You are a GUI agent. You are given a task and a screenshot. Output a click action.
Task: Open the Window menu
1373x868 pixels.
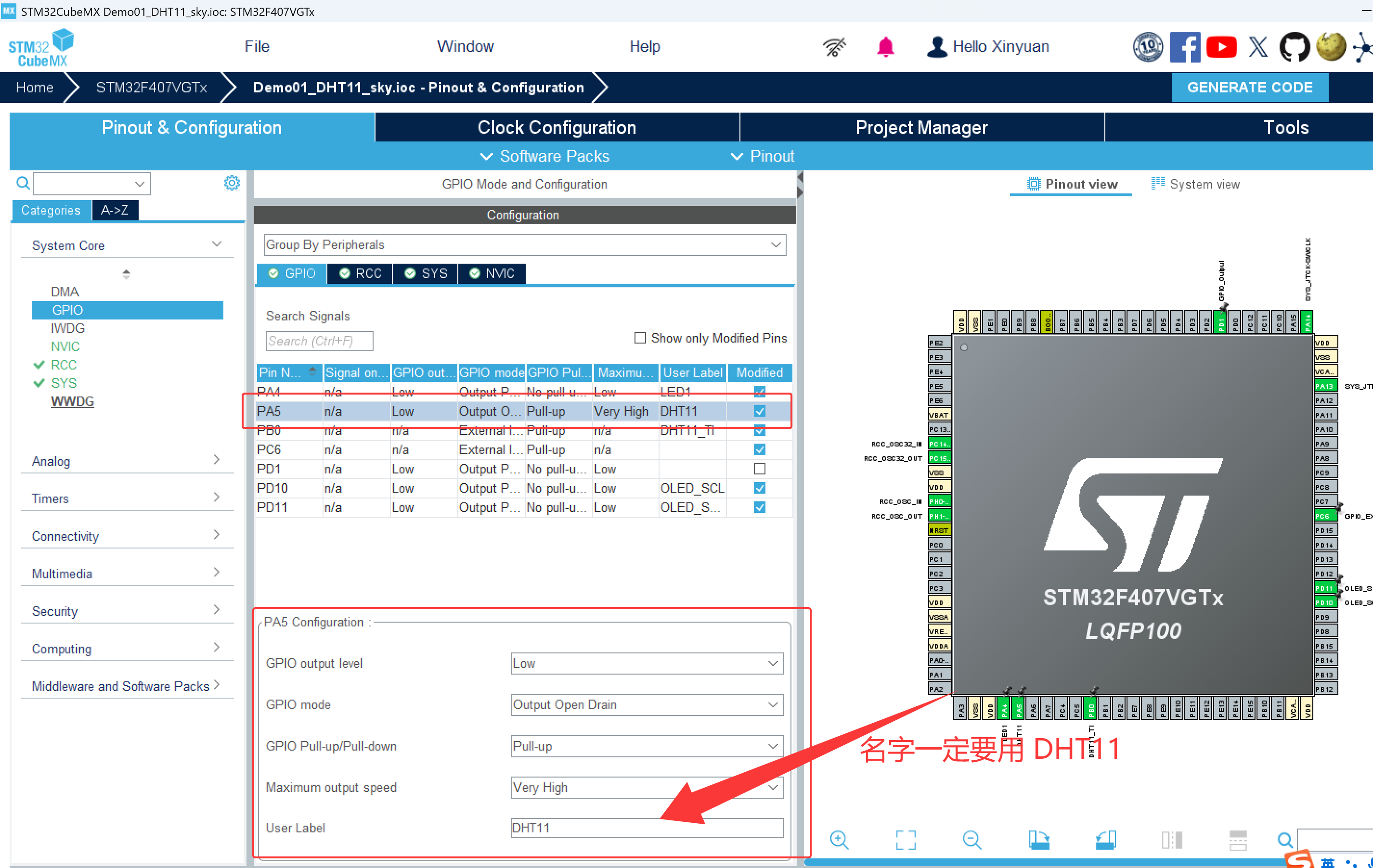pos(465,46)
